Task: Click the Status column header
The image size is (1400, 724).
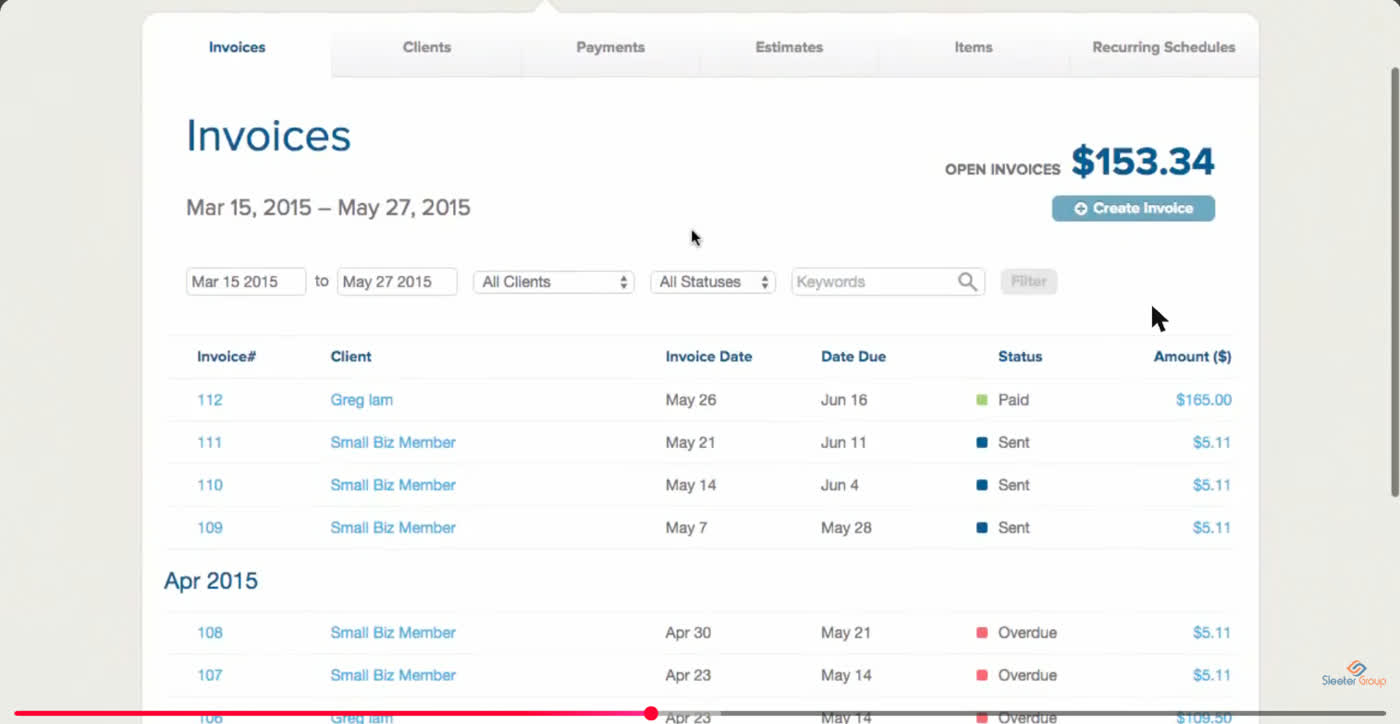Action: (x=1020, y=356)
